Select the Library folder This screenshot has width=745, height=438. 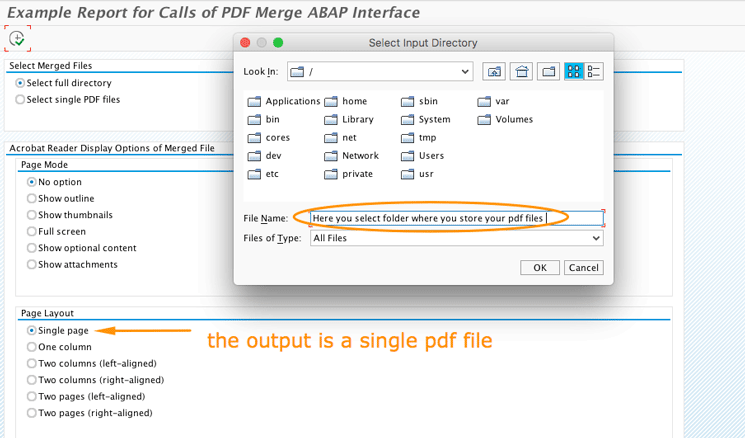coord(349,119)
